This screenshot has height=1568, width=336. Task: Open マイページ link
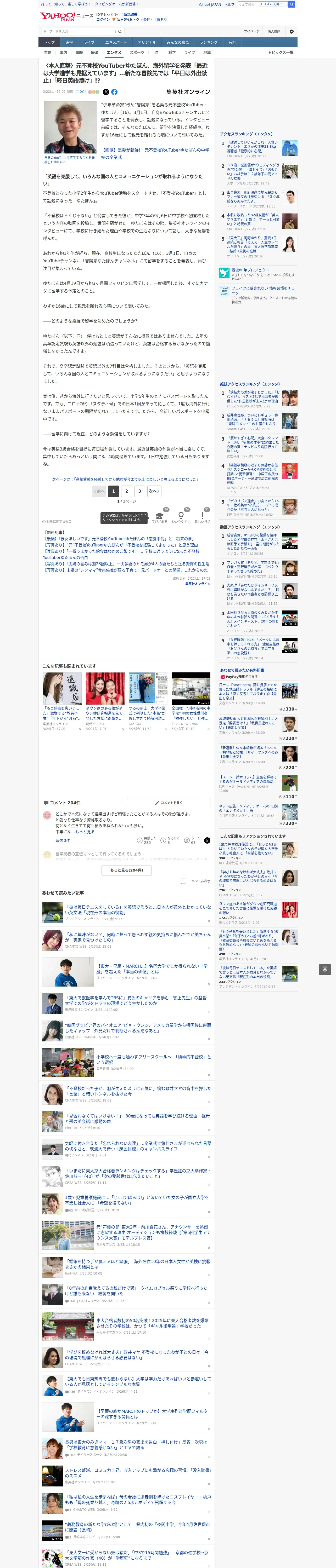[251, 31]
